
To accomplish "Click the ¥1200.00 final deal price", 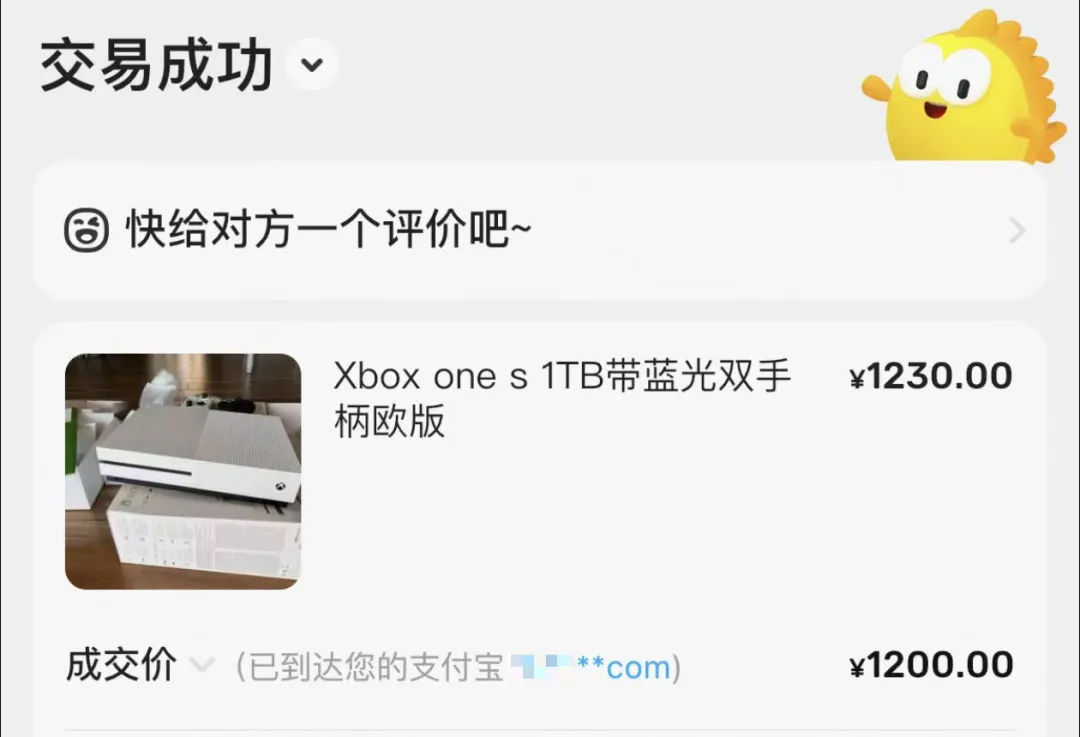I will [x=931, y=665].
